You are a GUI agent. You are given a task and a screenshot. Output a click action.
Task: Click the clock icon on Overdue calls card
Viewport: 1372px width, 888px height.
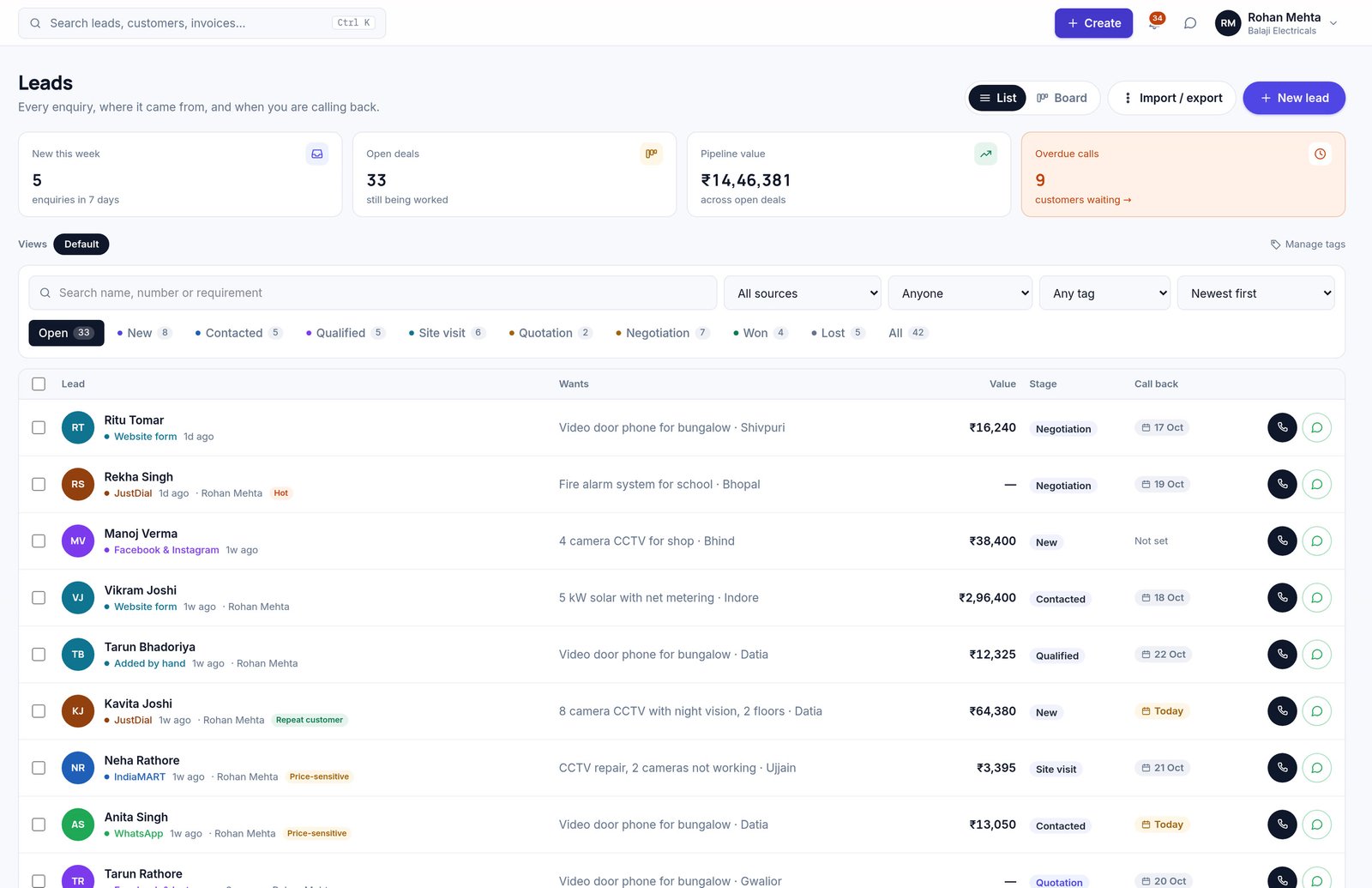[1321, 154]
